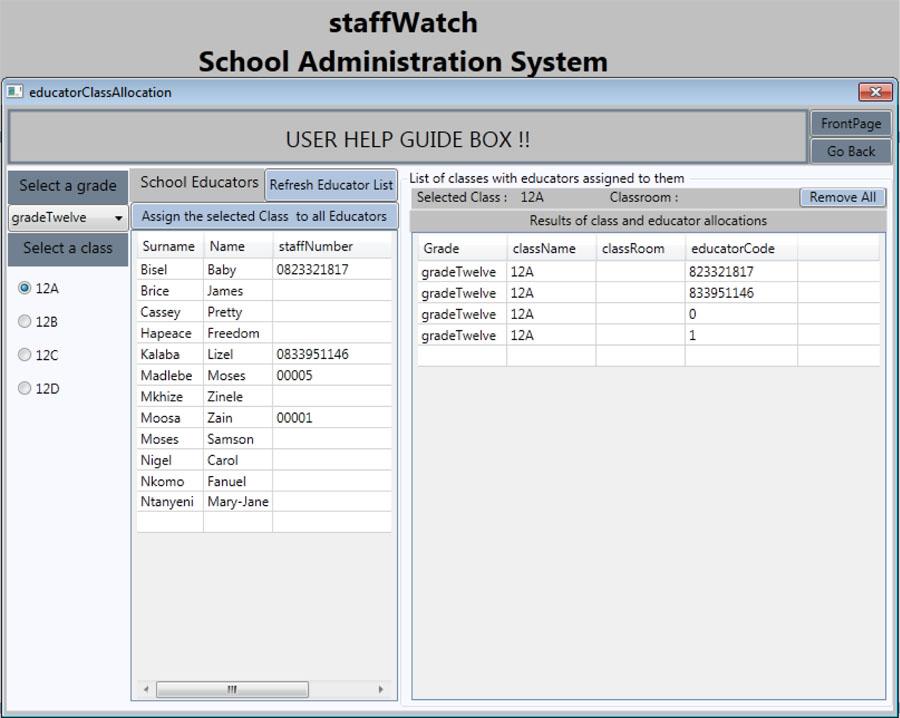Select the allocation row with educatorCode 833951146

click(x=600, y=293)
